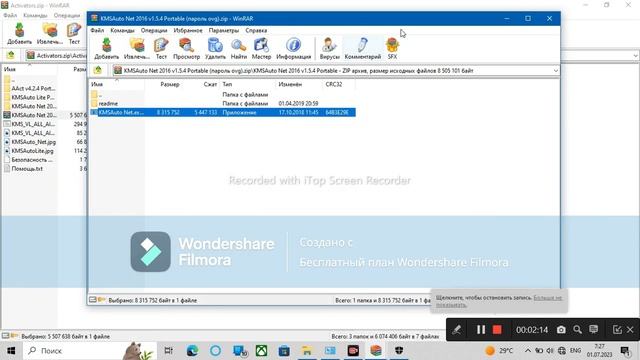
Task: Start the Вирусы scan tool
Action: tap(329, 48)
